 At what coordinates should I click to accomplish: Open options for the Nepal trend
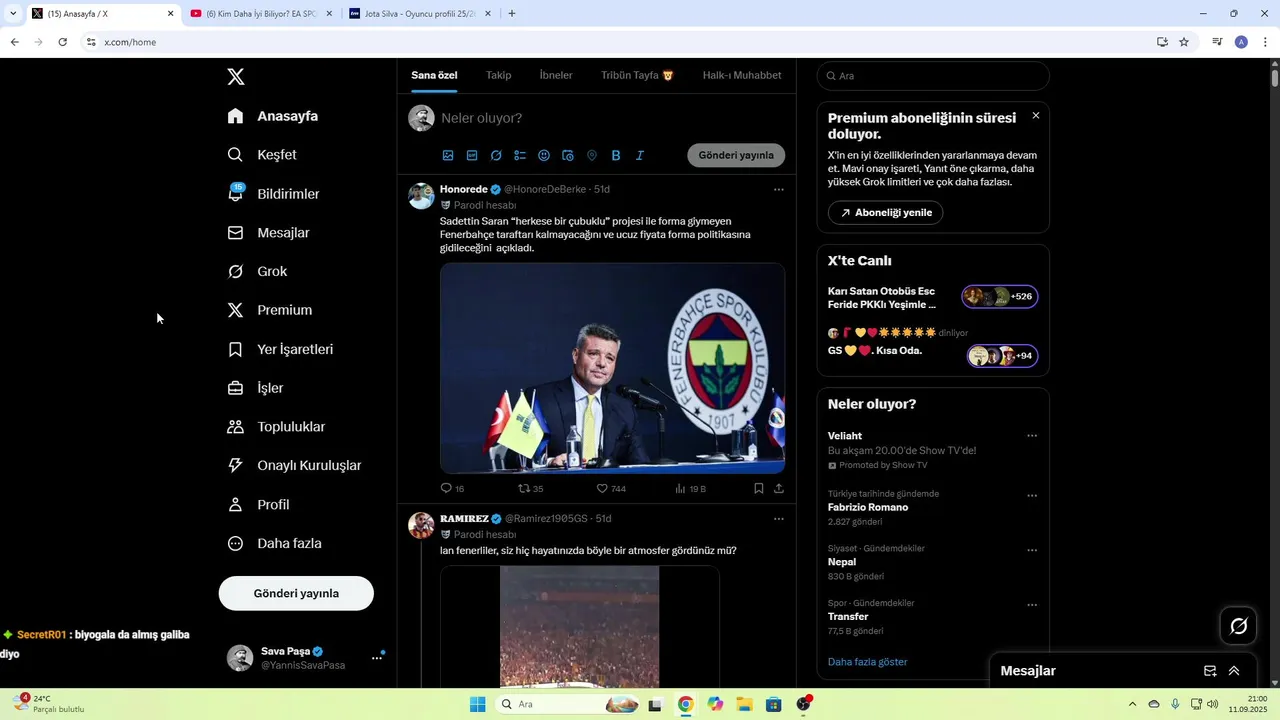[x=1032, y=551]
